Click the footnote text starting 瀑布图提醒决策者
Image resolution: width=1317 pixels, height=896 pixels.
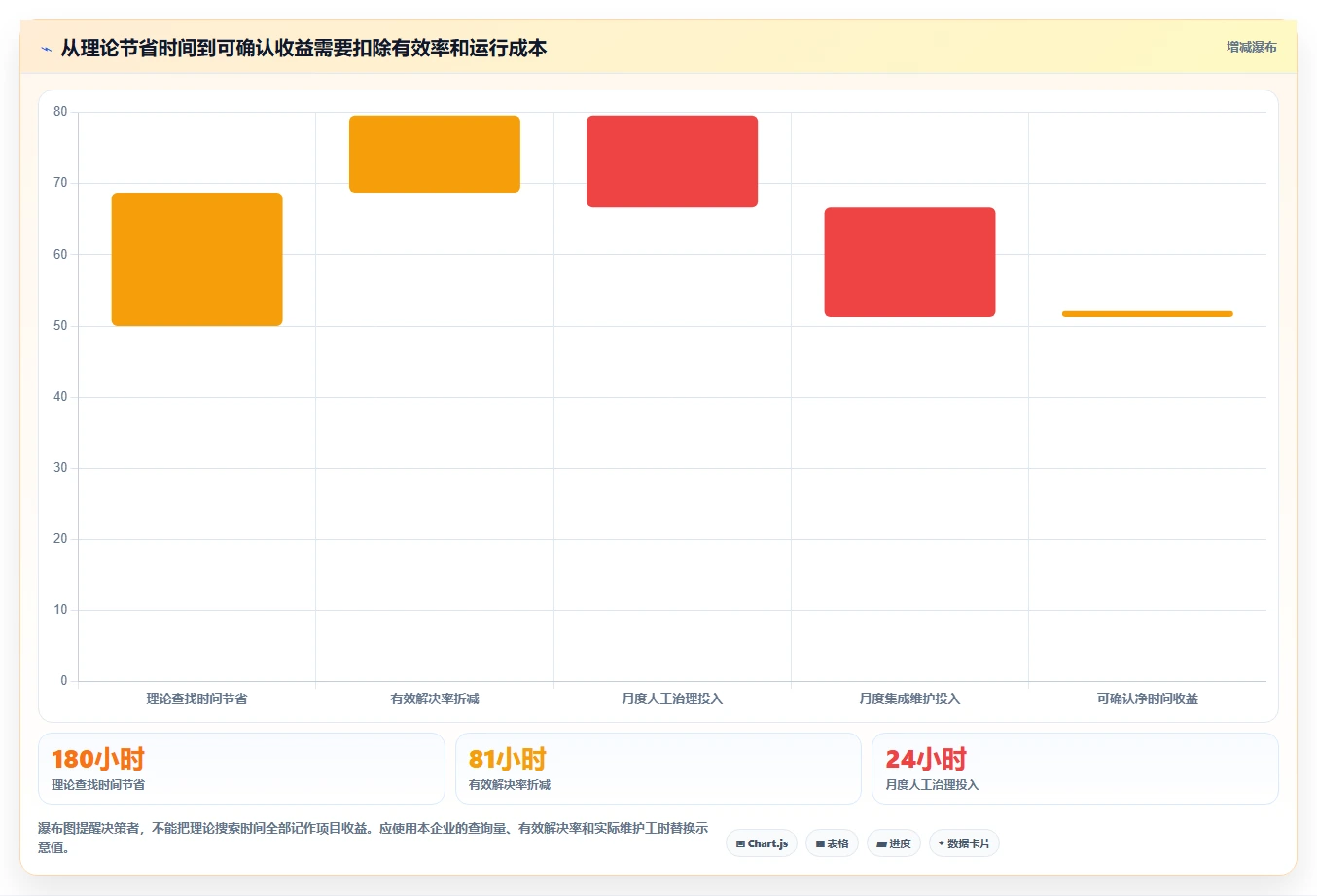[x=374, y=838]
